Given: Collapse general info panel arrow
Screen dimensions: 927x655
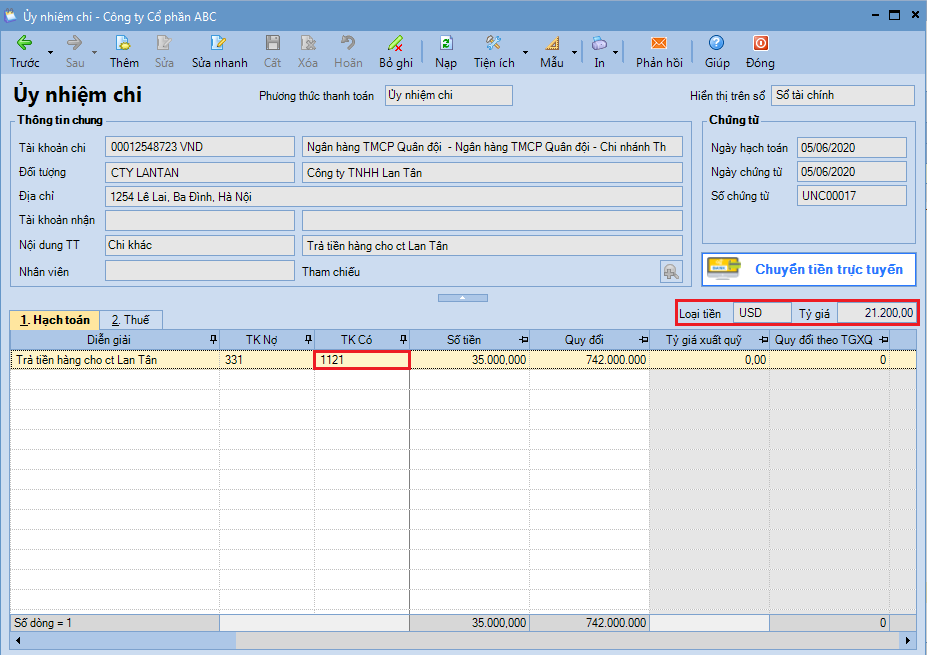Looking at the screenshot, I should click(462, 298).
